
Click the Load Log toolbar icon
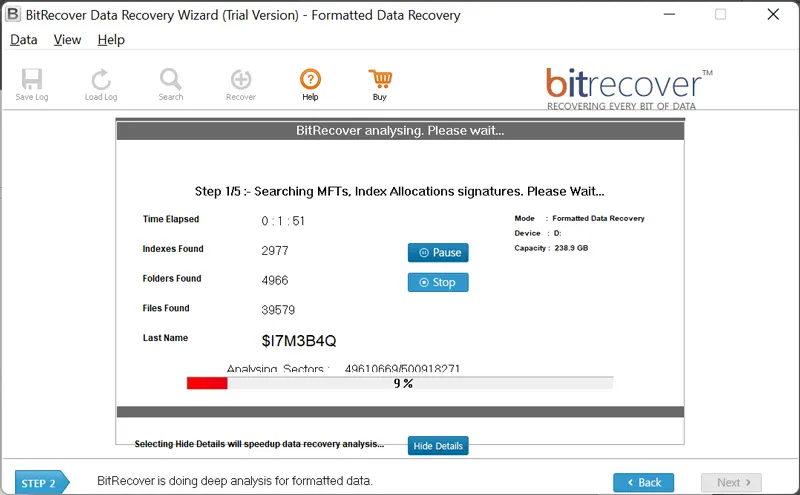coord(101,84)
